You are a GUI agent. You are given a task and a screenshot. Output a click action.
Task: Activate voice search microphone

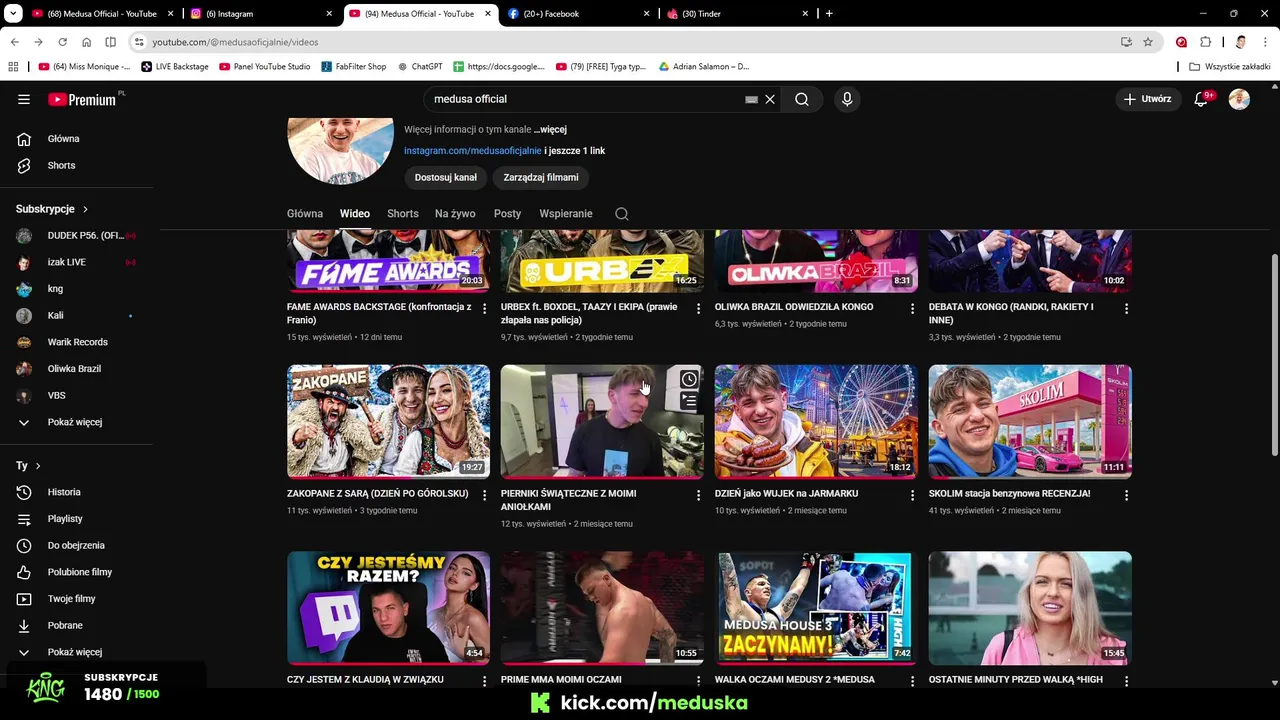(x=847, y=99)
